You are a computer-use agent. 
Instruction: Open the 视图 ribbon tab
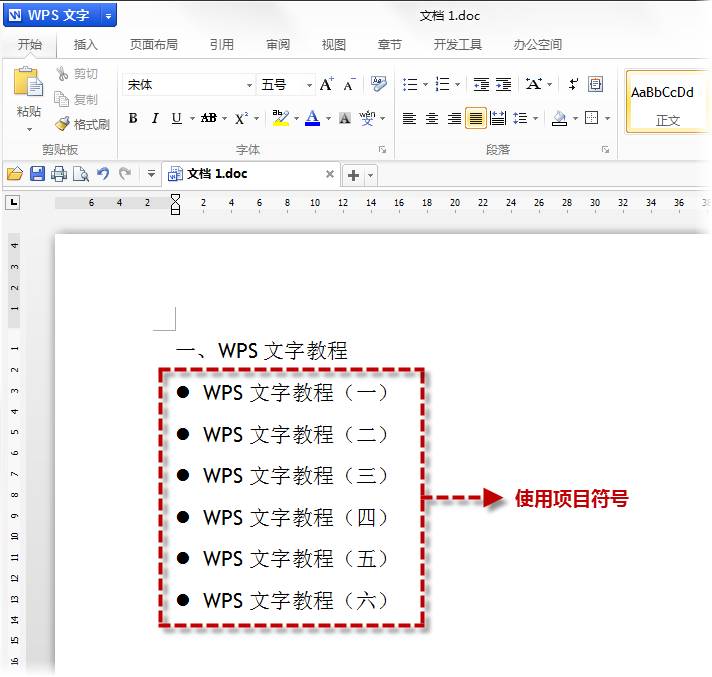click(334, 44)
